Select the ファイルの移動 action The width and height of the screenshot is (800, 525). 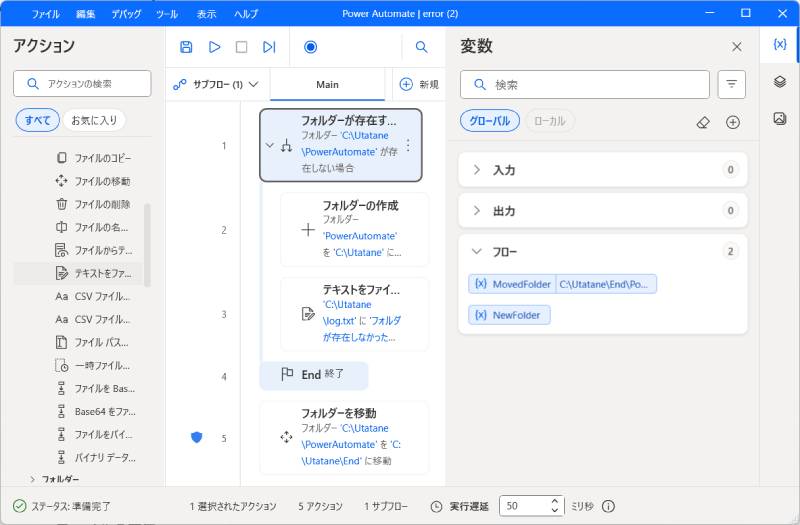coord(93,181)
